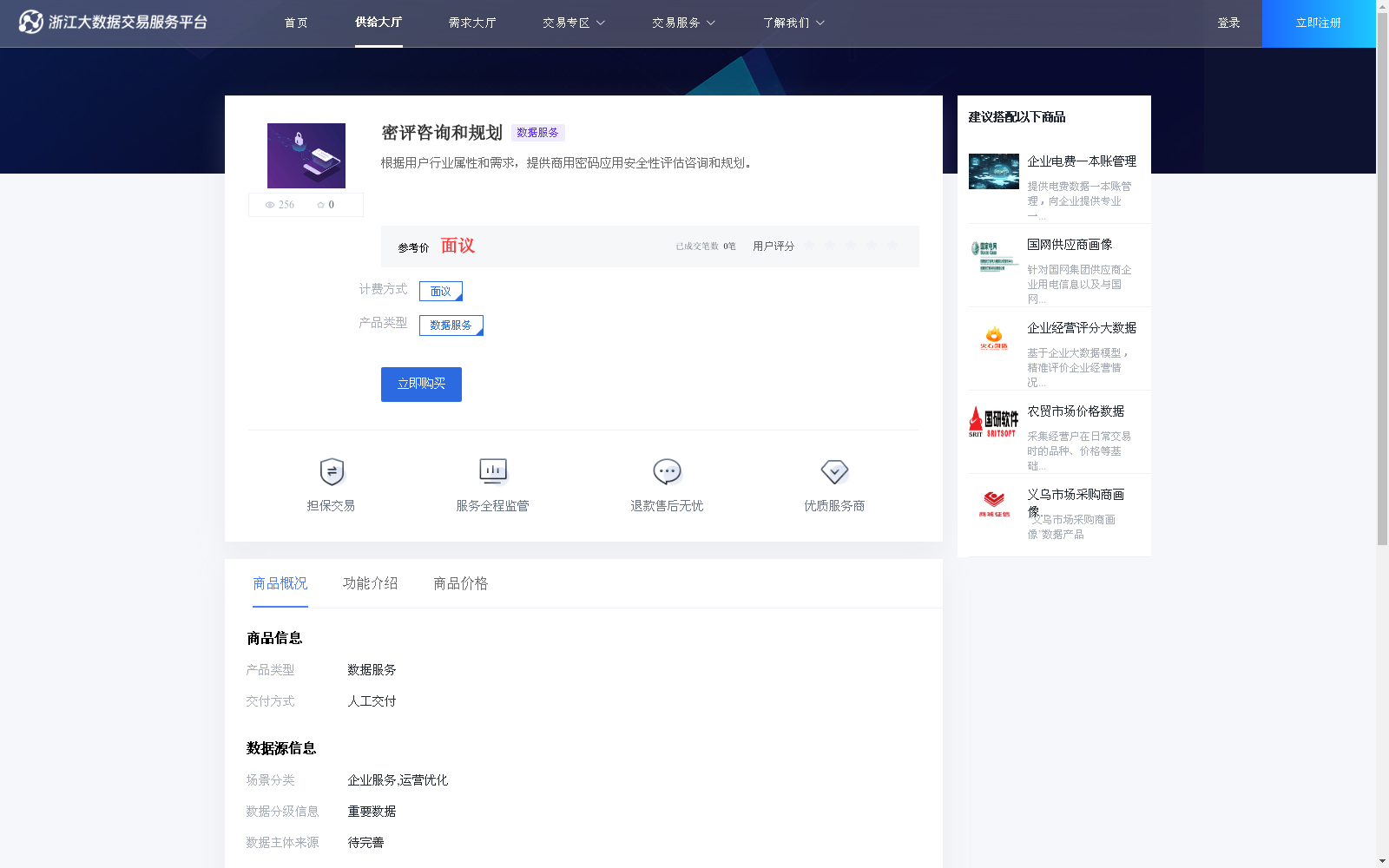Select the third rating star in 用户评分
This screenshot has width=1389, height=868.
851,246
